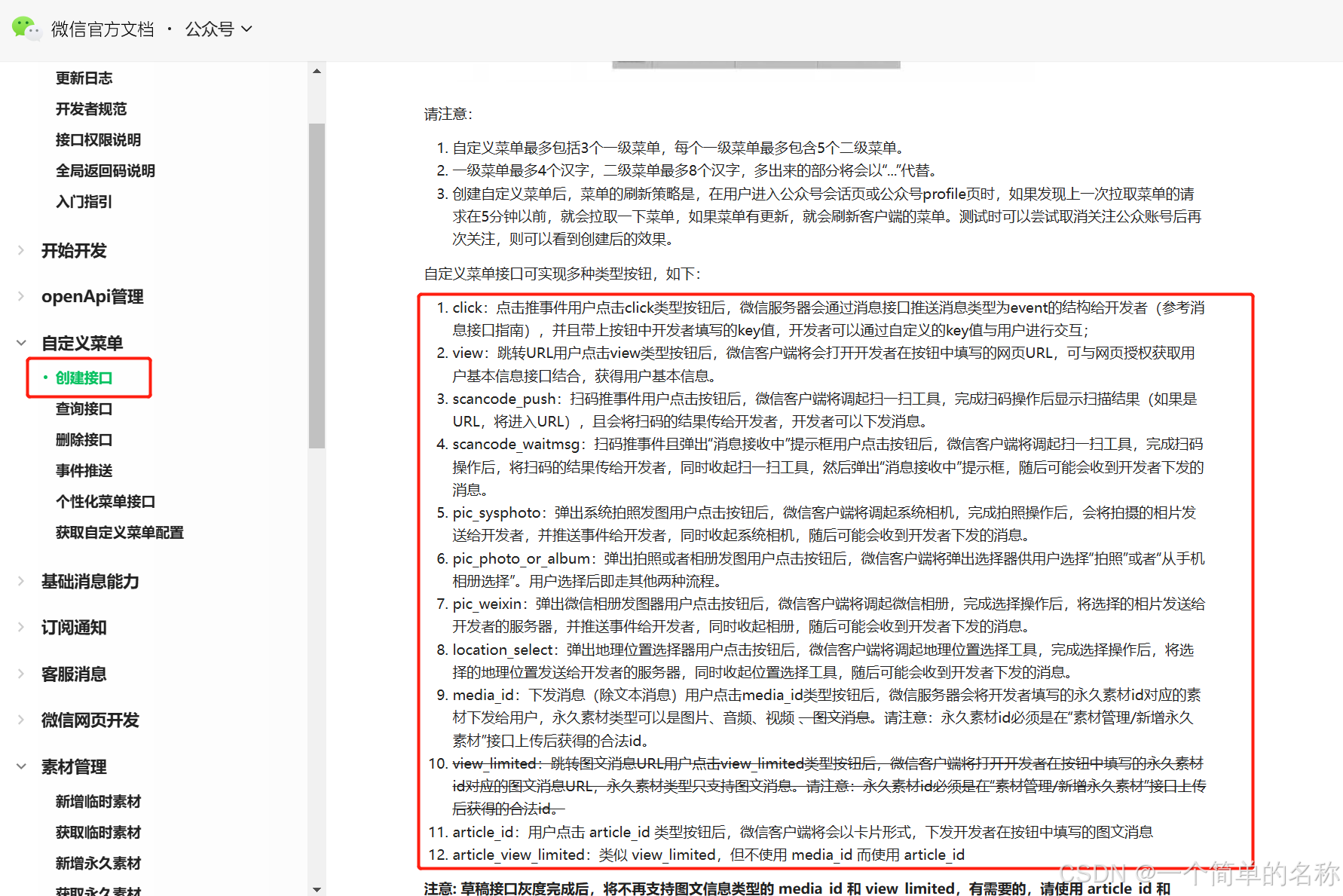Open openApi管理 section title
This screenshot has height=896, width=1343.
[93, 296]
